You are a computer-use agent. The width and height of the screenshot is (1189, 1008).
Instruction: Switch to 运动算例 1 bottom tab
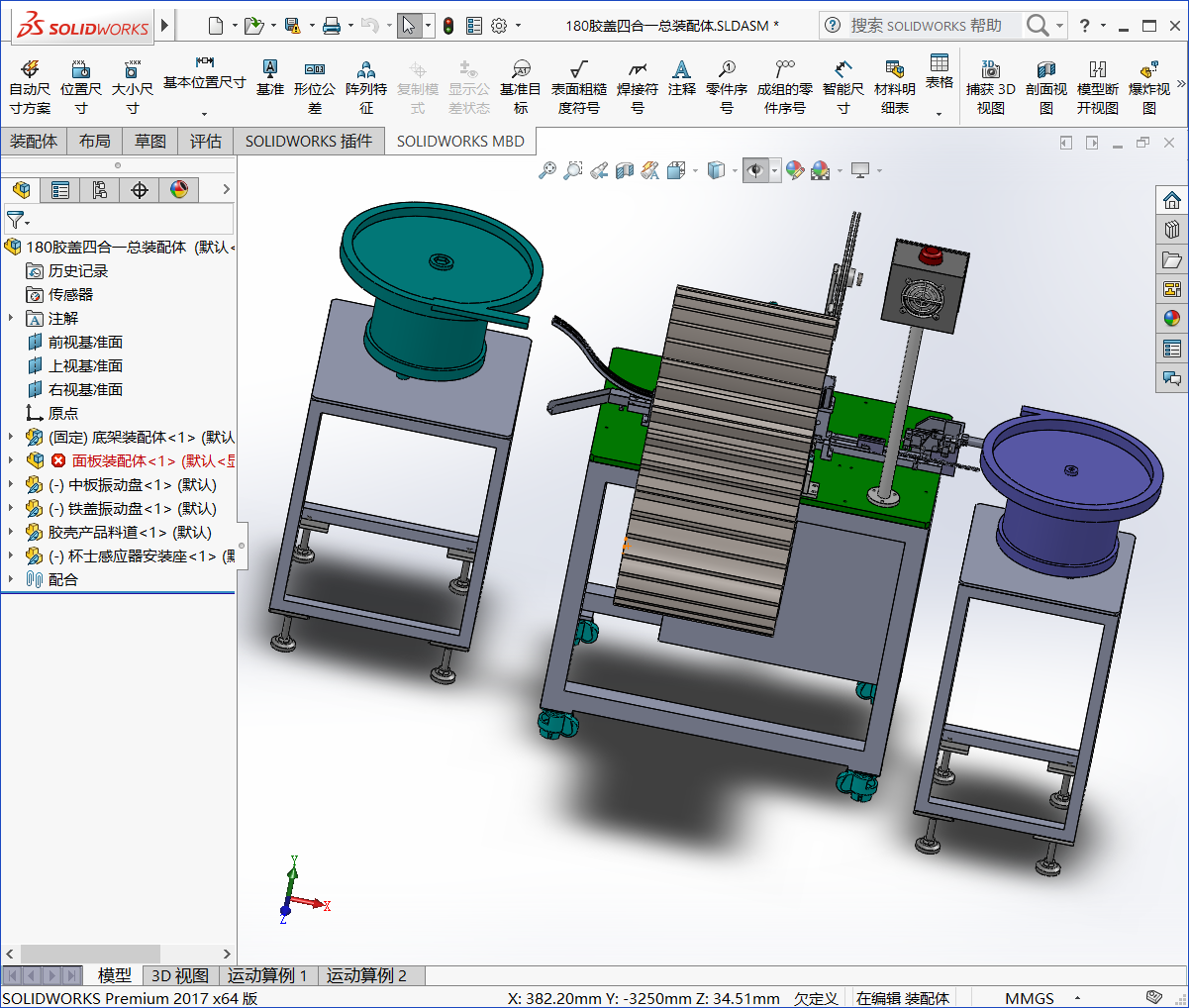click(x=267, y=975)
